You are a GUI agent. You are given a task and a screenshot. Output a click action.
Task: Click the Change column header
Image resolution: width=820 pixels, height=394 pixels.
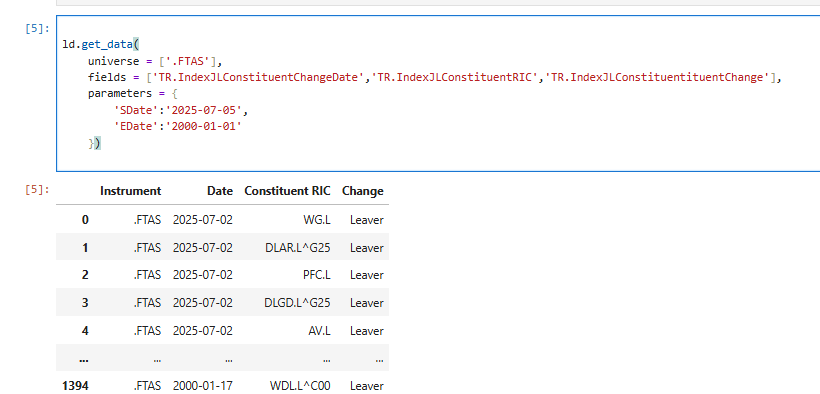point(362,191)
